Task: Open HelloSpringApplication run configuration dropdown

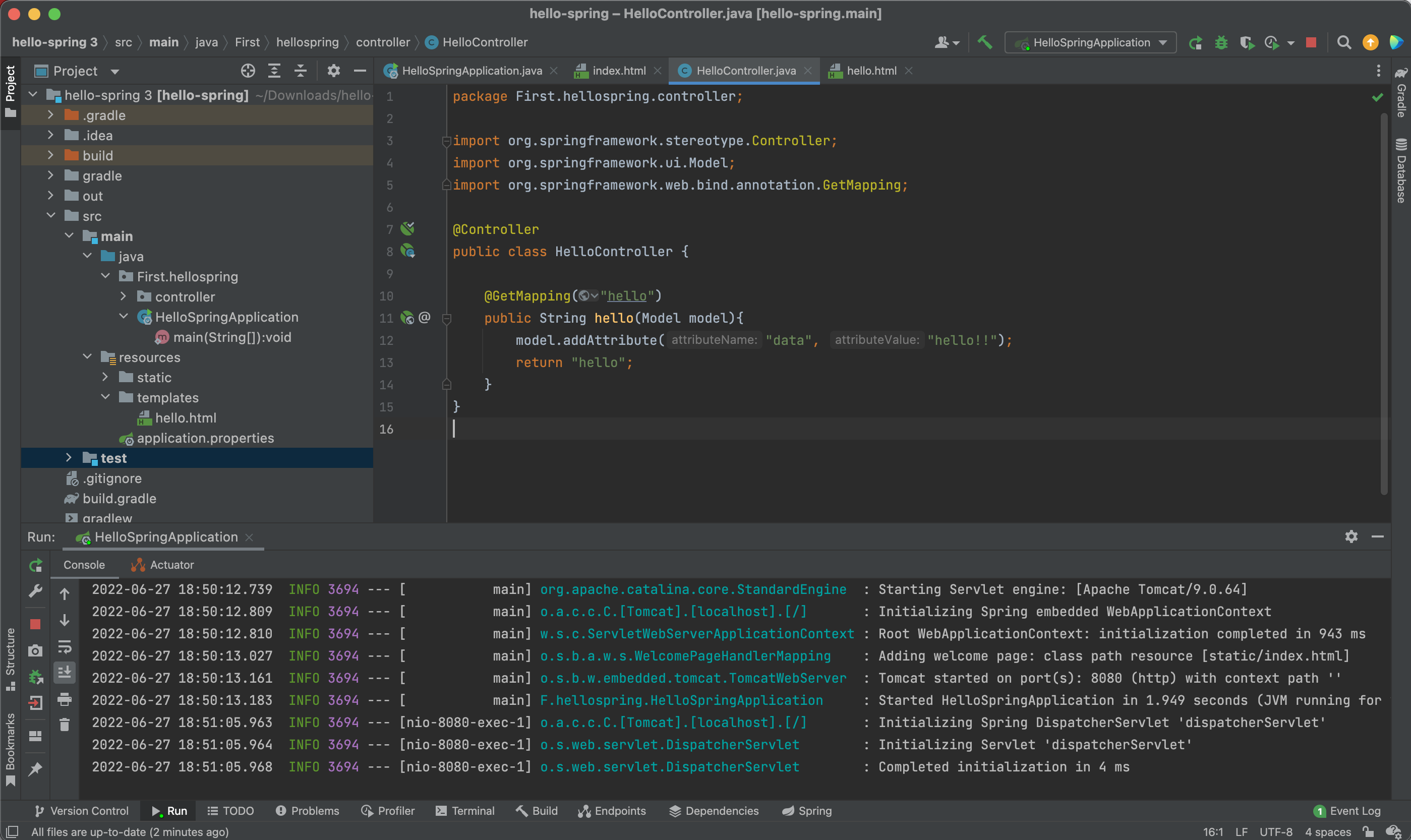Action: pos(1091,42)
